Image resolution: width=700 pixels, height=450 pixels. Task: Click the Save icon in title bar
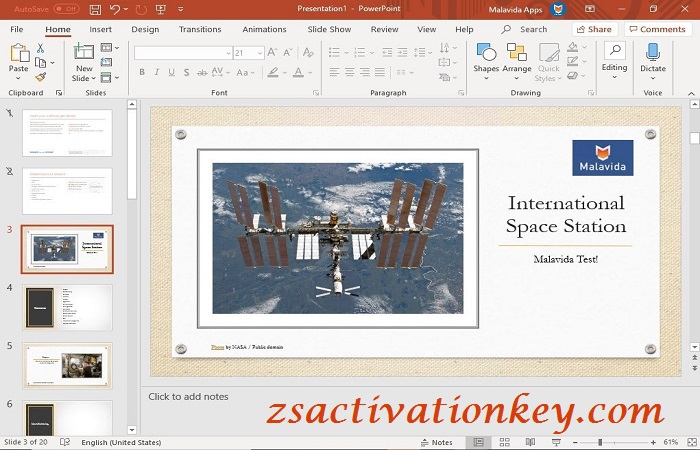coord(95,9)
